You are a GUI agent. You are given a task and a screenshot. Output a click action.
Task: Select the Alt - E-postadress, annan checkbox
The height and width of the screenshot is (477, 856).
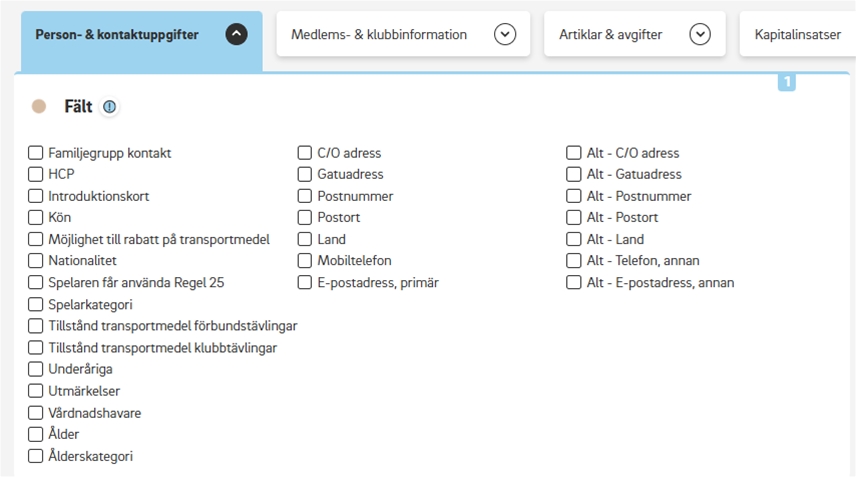(574, 282)
